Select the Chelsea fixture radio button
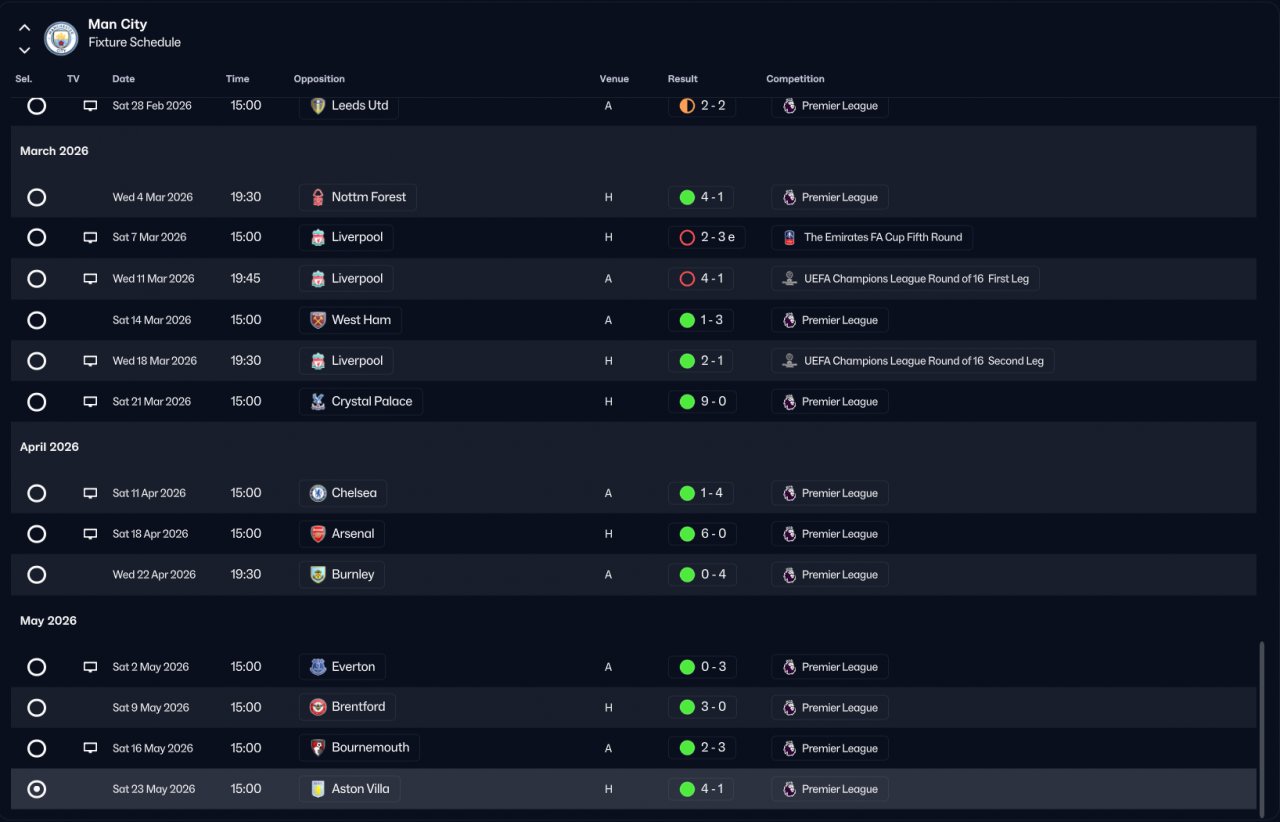Viewport: 1280px width, 822px height. coord(37,493)
